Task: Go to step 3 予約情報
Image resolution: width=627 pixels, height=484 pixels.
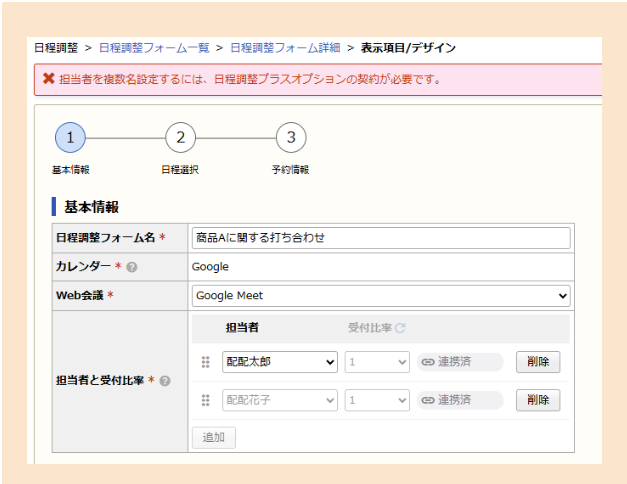Action: [290, 137]
